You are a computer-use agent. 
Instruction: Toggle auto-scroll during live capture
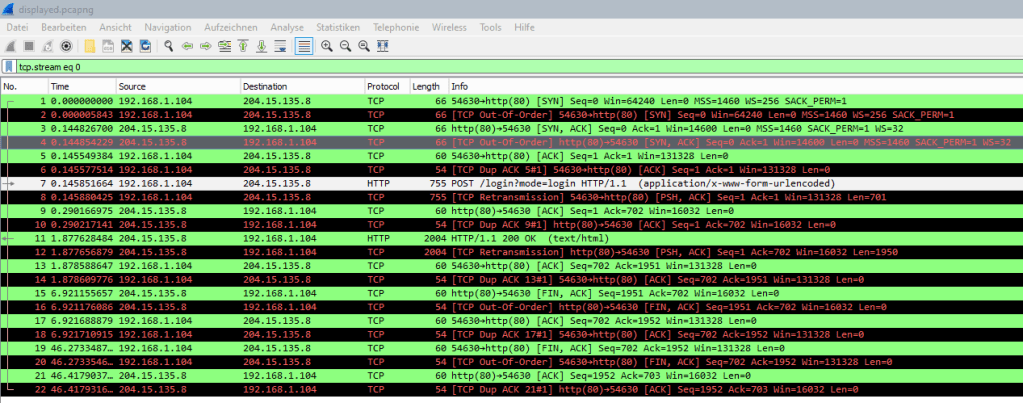coord(281,46)
